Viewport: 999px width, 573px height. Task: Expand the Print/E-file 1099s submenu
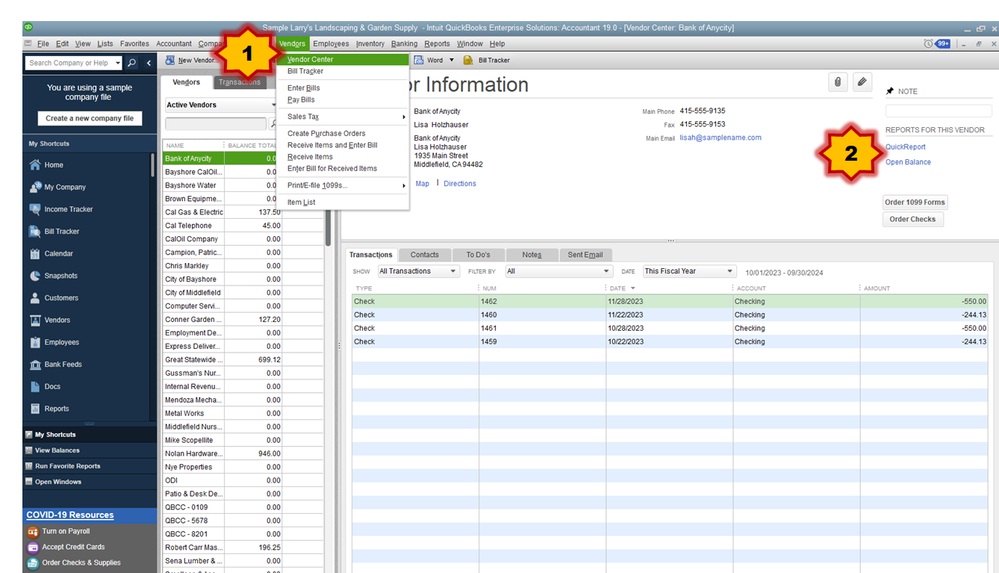pos(343,185)
